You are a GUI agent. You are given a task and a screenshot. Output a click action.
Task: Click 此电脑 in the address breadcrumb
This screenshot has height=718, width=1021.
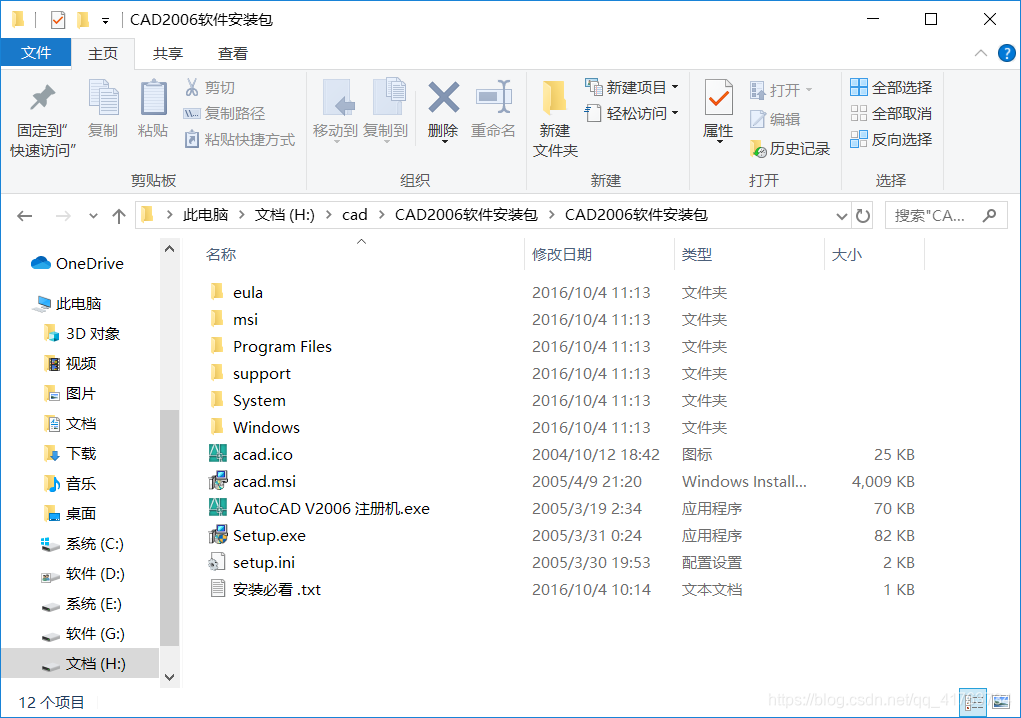(206, 215)
